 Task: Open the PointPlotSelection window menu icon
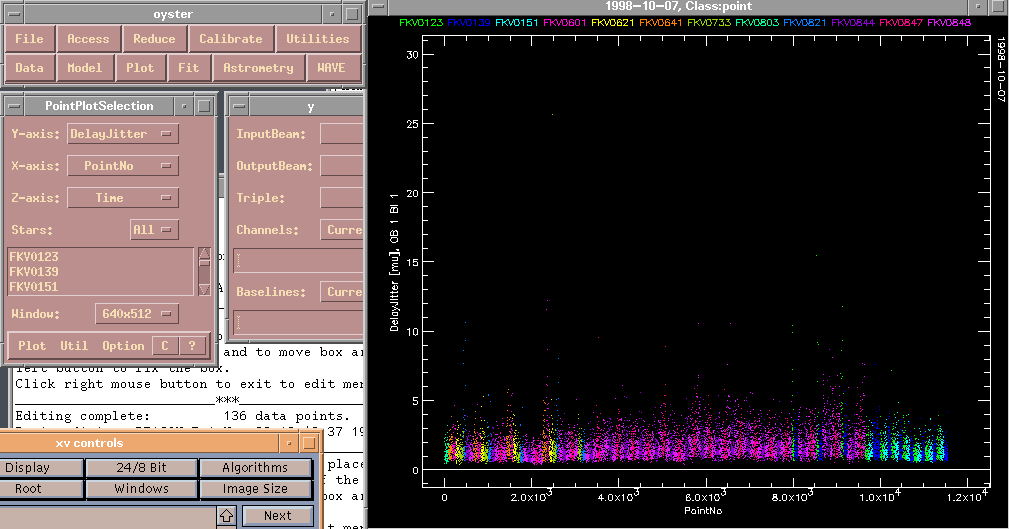[x=14, y=106]
